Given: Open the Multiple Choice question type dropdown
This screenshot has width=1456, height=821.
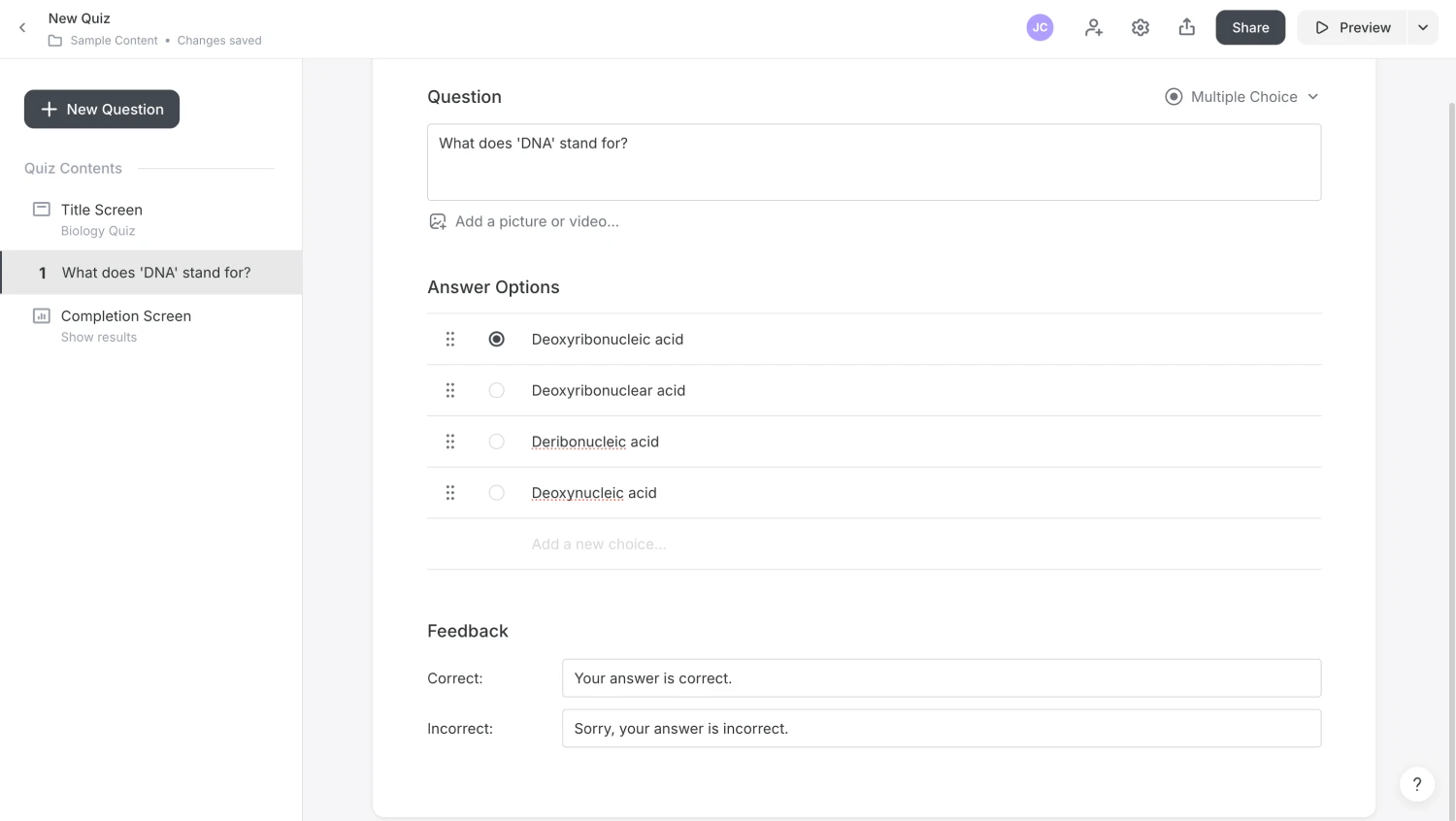Looking at the screenshot, I should [x=1241, y=96].
